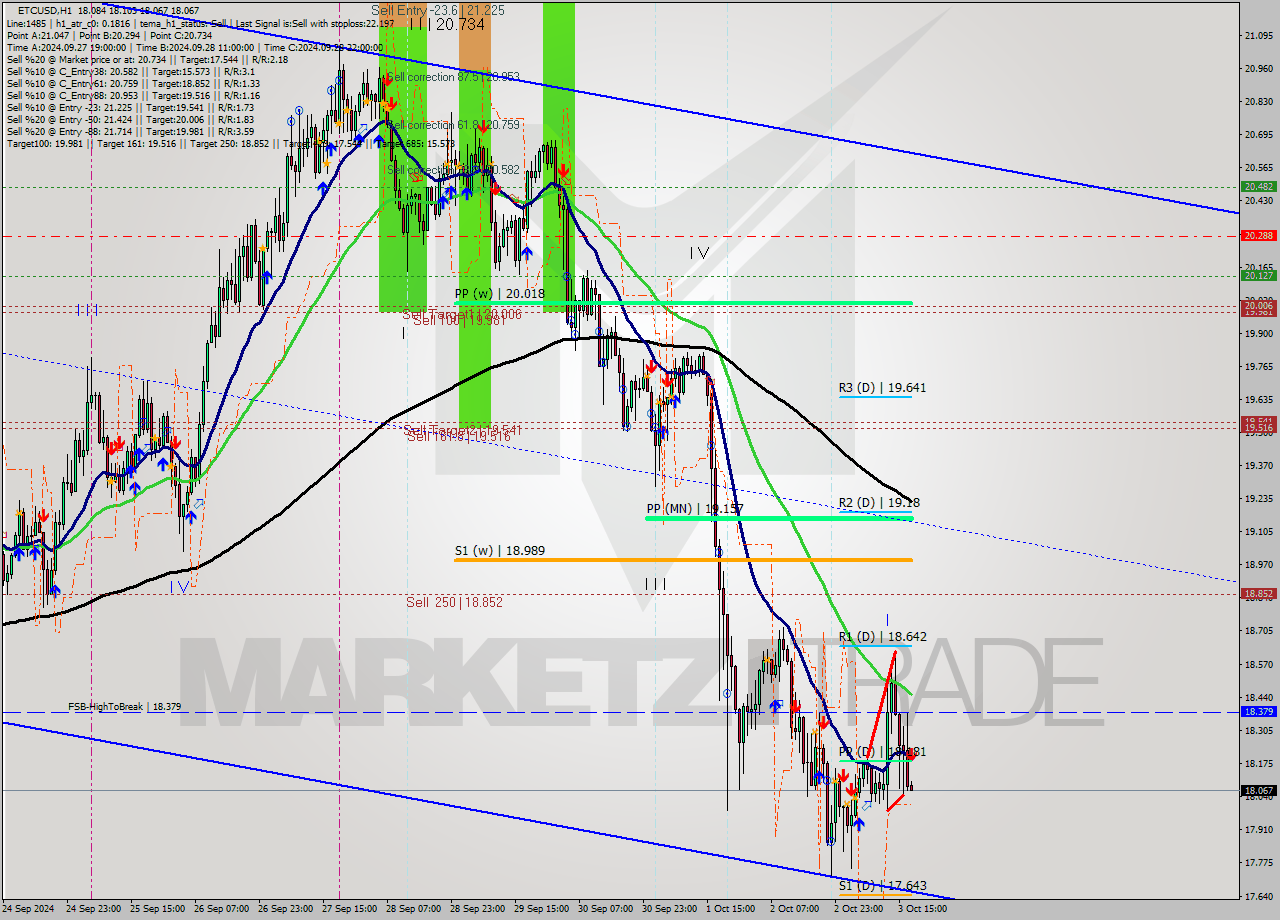Select the Sell correction 61.8 | 20.759 label

click(x=452, y=125)
